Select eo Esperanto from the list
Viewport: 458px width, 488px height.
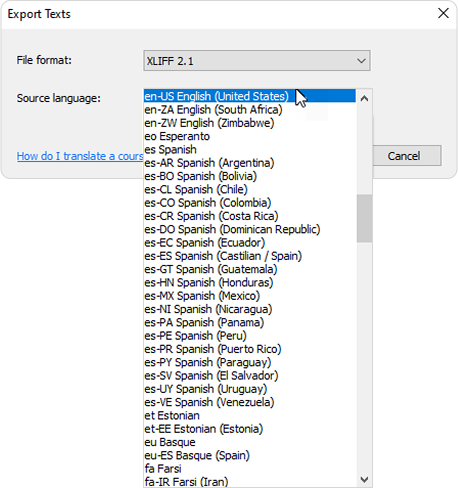point(250,136)
